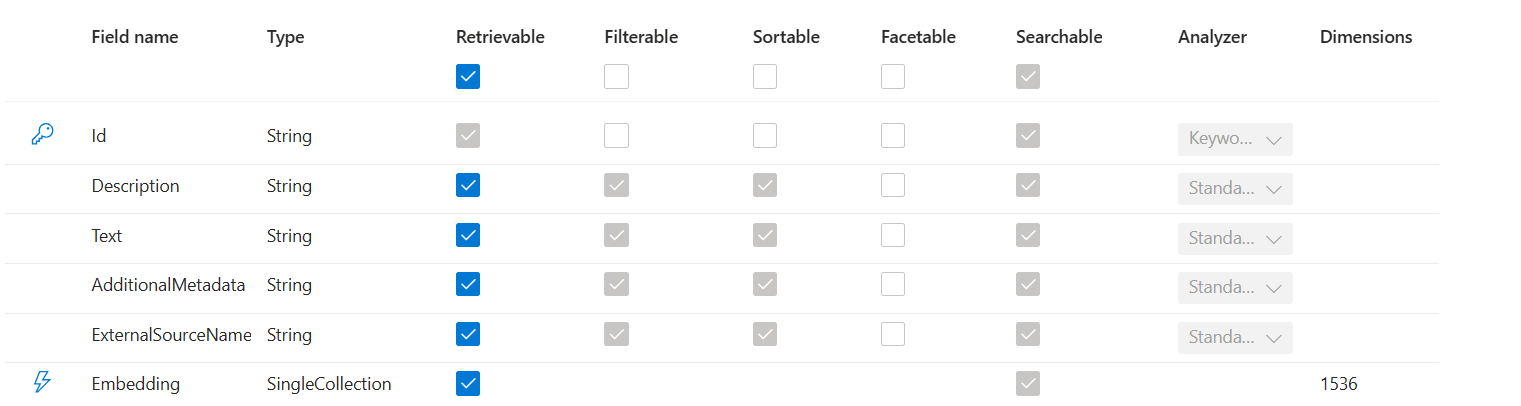The height and width of the screenshot is (406, 1521).
Task: Enable Filterable for the Id field
Action: point(617,136)
